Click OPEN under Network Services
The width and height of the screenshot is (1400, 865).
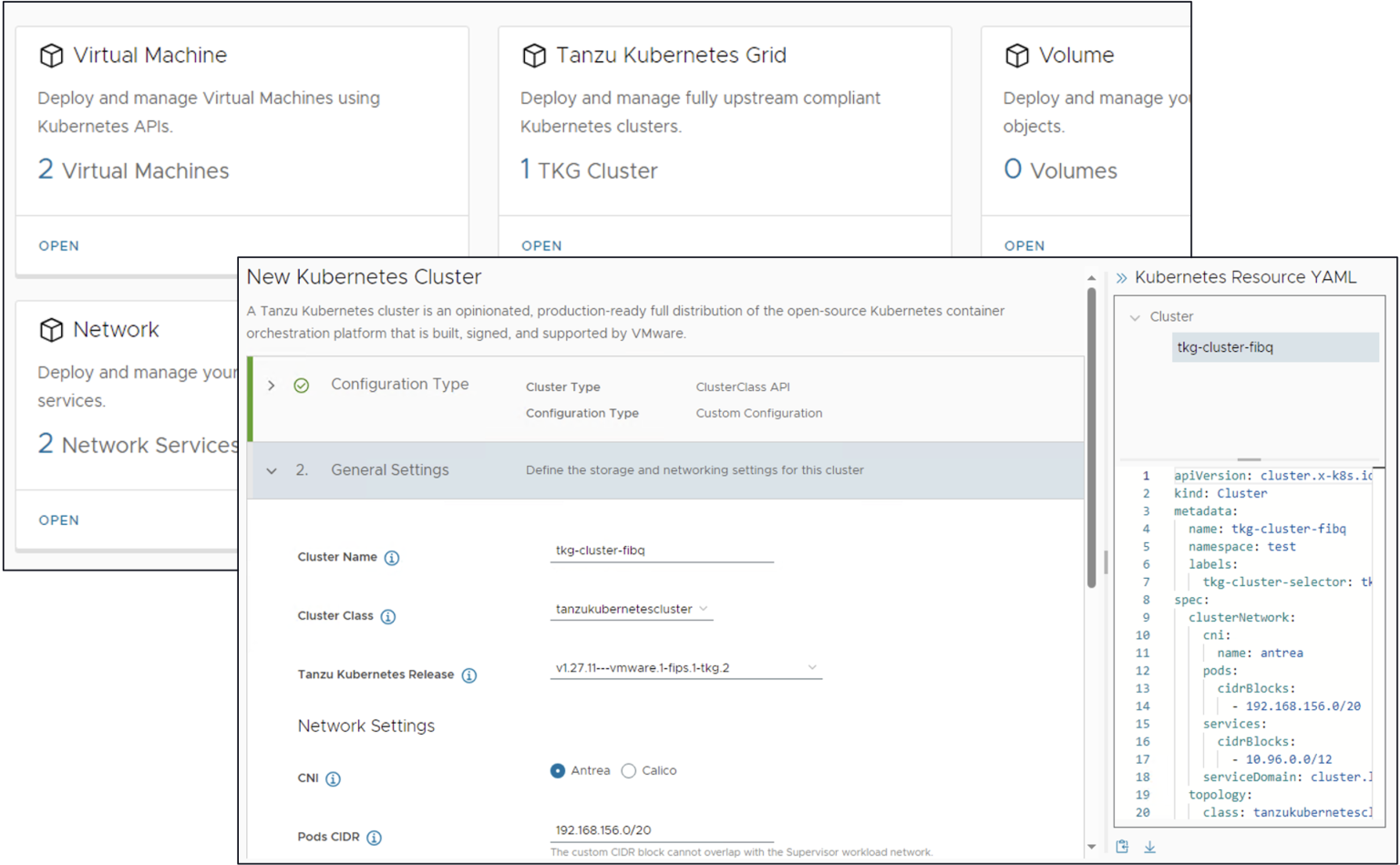[x=58, y=520]
